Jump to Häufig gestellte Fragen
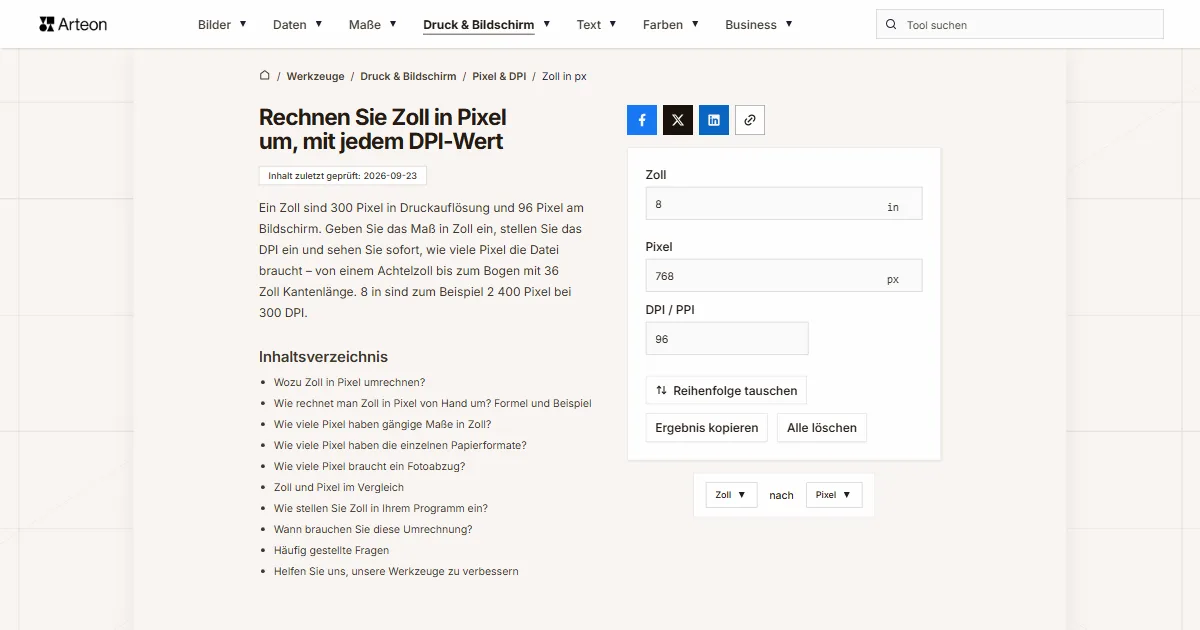 (x=332, y=550)
